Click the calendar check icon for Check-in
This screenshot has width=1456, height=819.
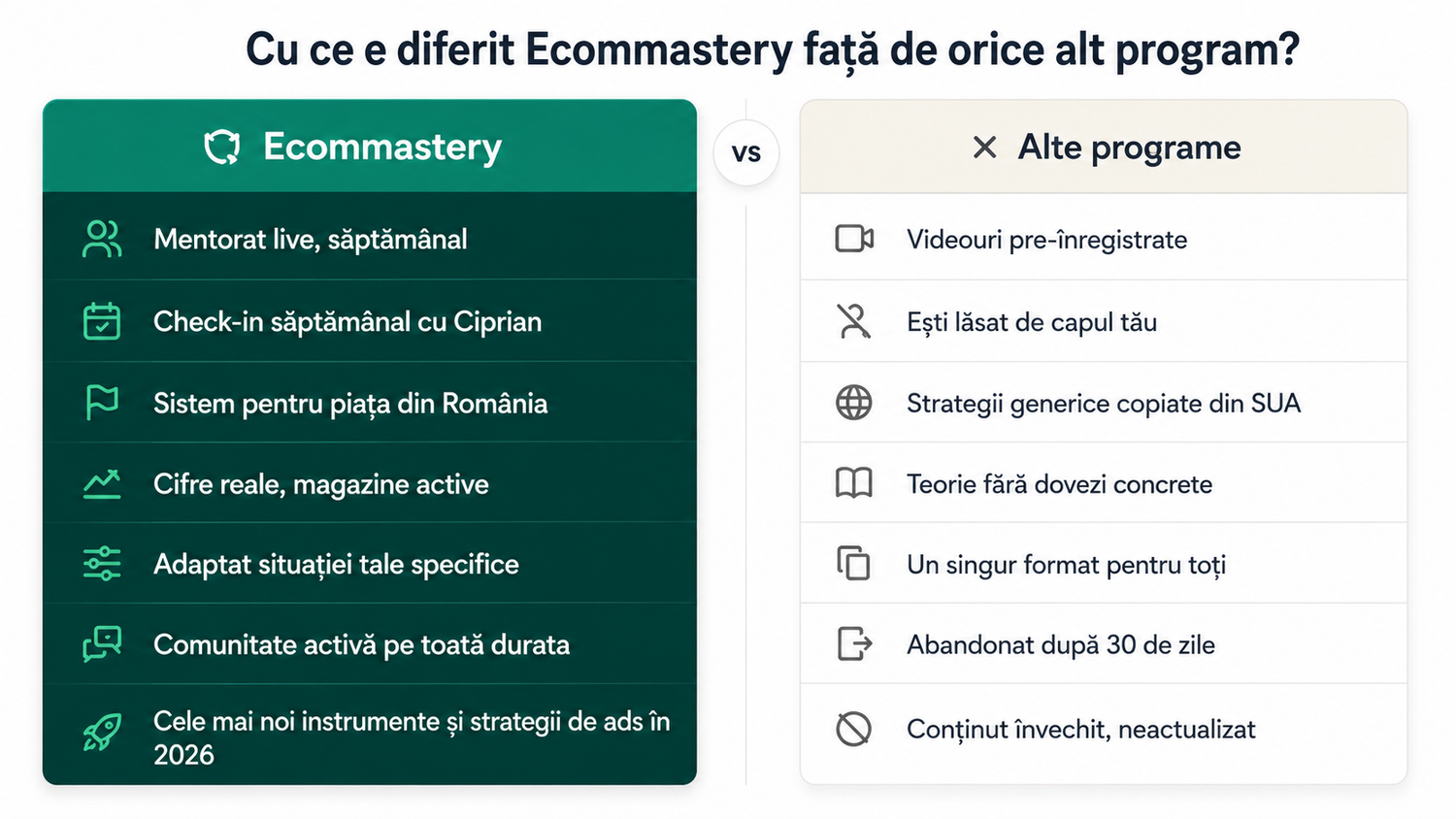[102, 321]
